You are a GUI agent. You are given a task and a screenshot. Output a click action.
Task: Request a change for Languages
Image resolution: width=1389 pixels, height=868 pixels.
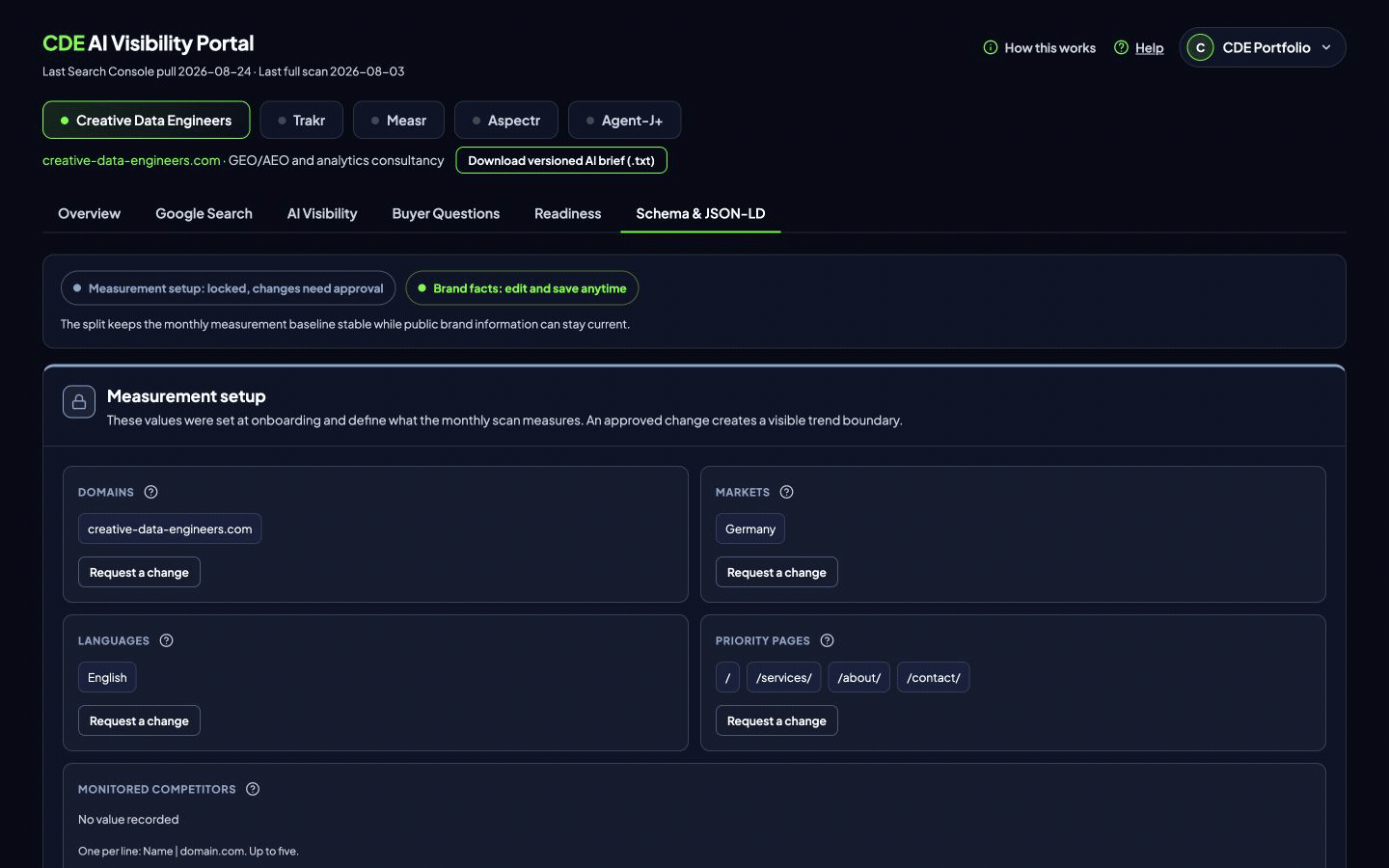coord(139,720)
